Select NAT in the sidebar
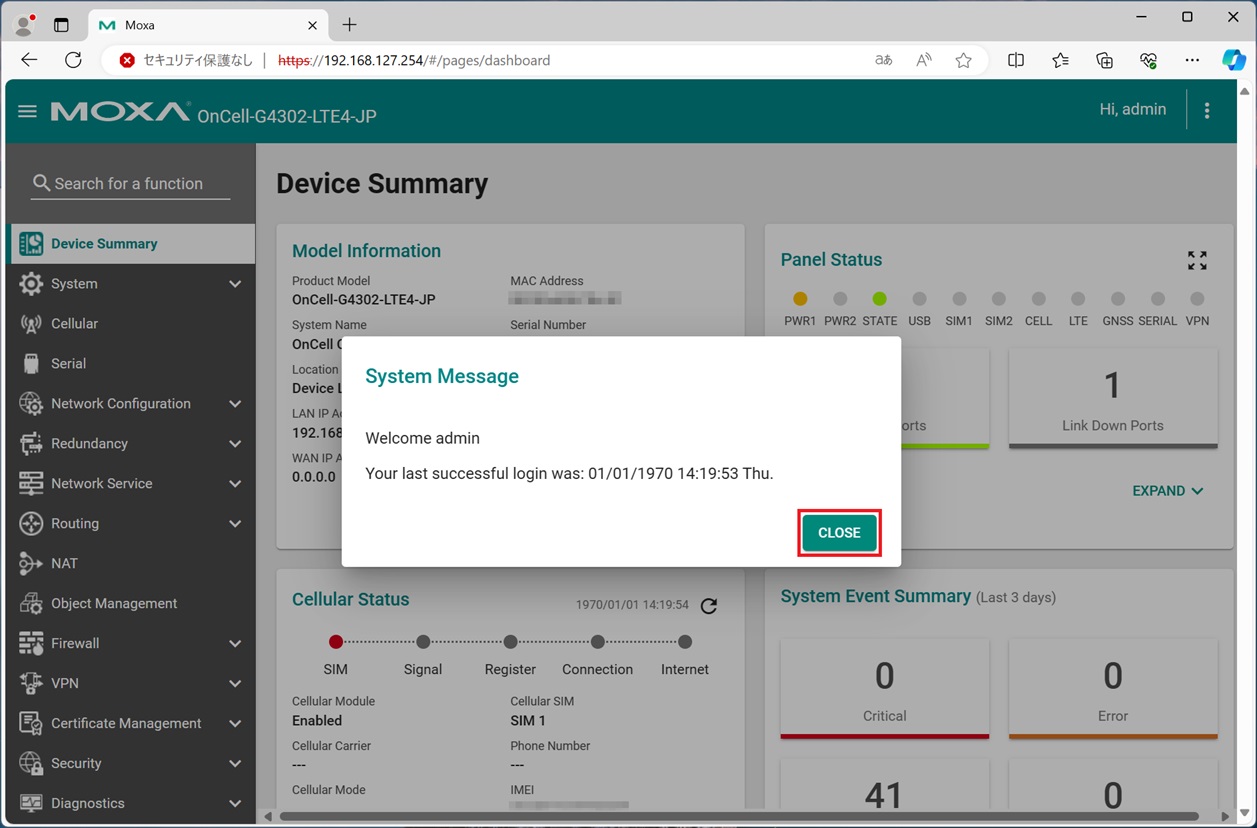The height and width of the screenshot is (828, 1257). tap(132, 564)
